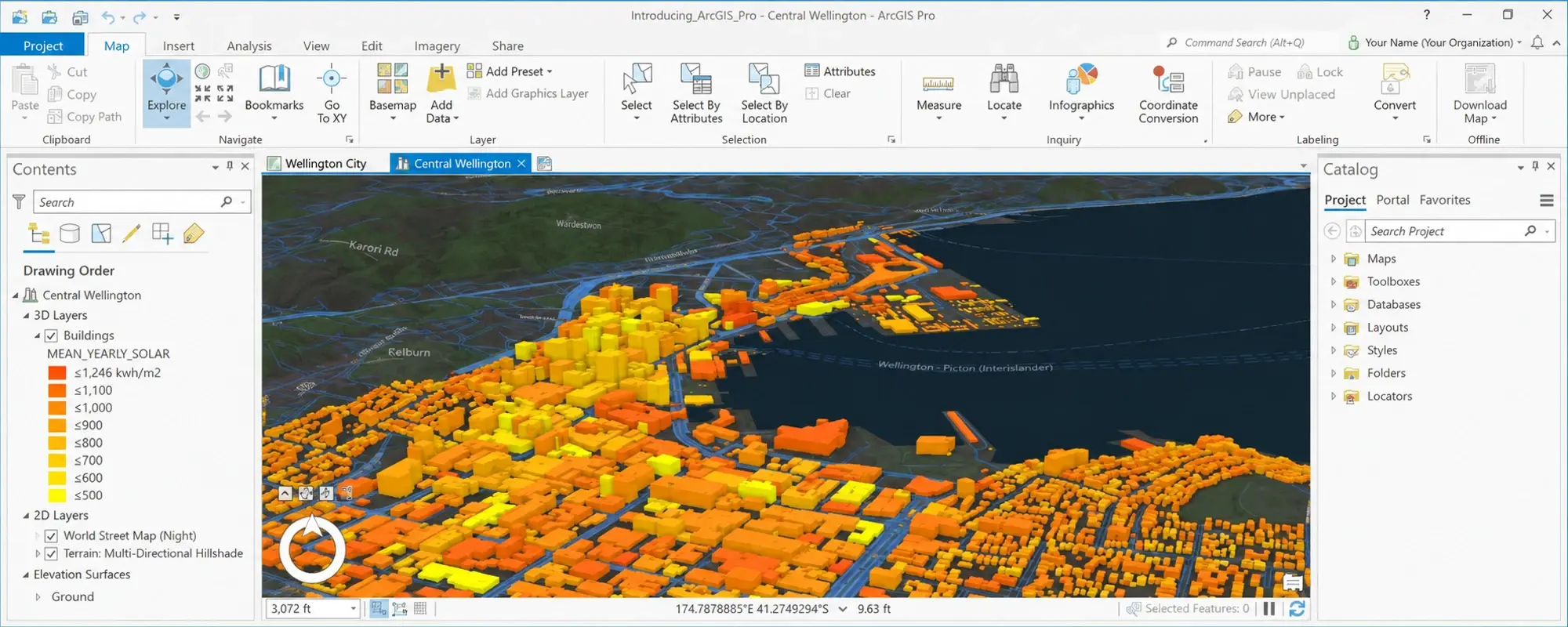Toggle World Street Map (Night) checkbox

[x=52, y=536]
